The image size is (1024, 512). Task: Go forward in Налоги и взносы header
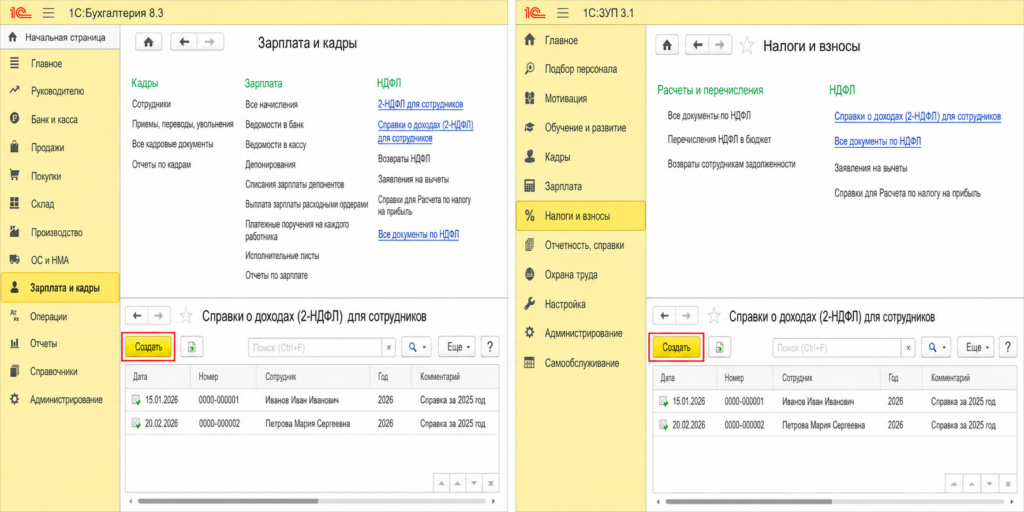tap(720, 45)
